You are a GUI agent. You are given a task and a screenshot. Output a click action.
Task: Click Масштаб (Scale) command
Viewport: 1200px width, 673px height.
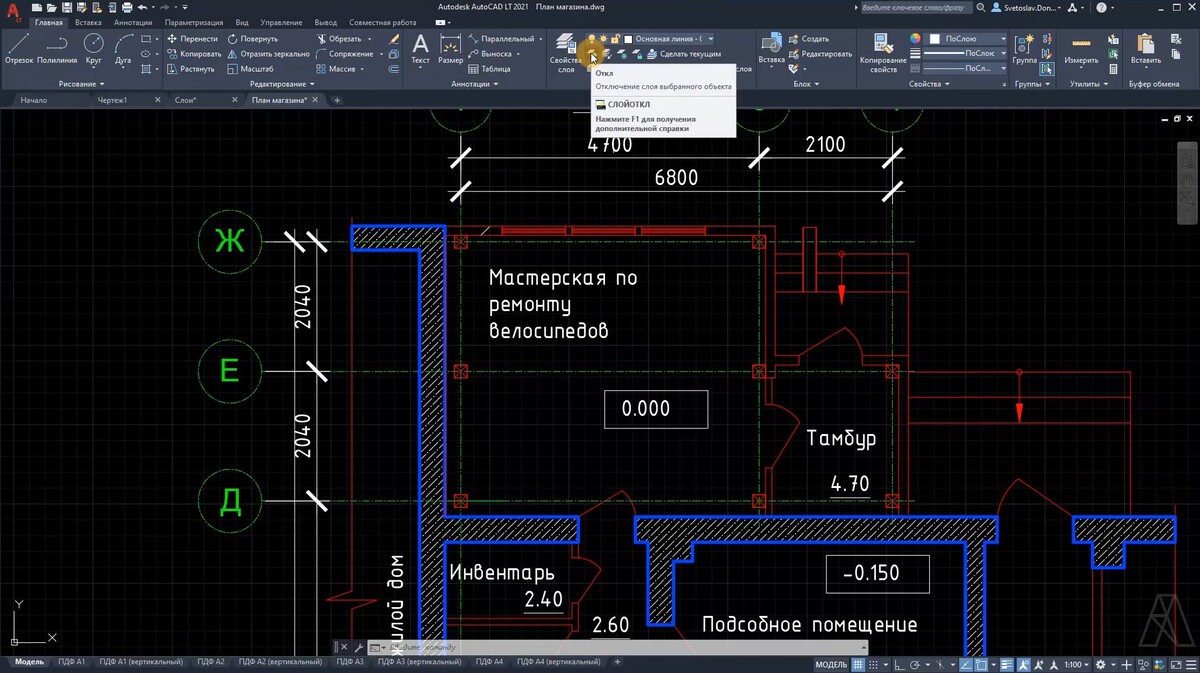tap(250, 69)
